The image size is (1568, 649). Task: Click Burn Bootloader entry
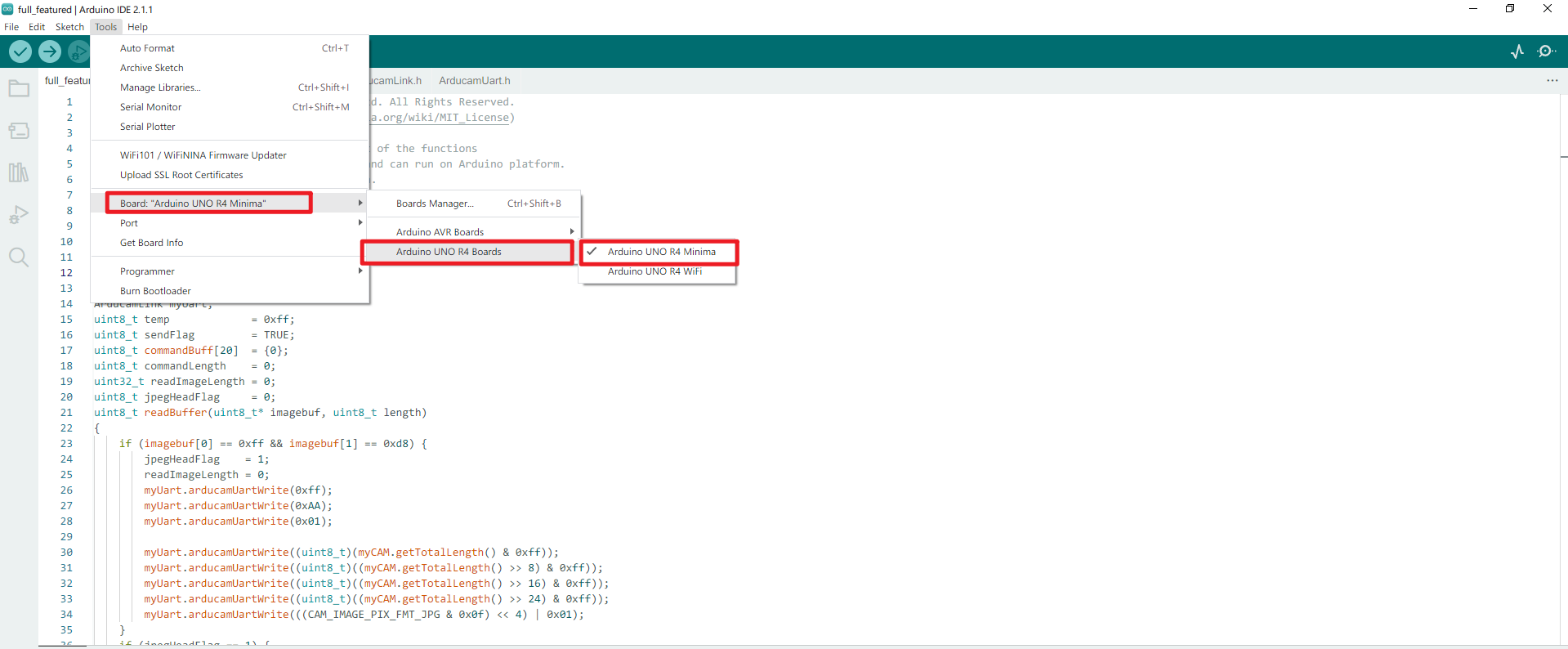230,291
